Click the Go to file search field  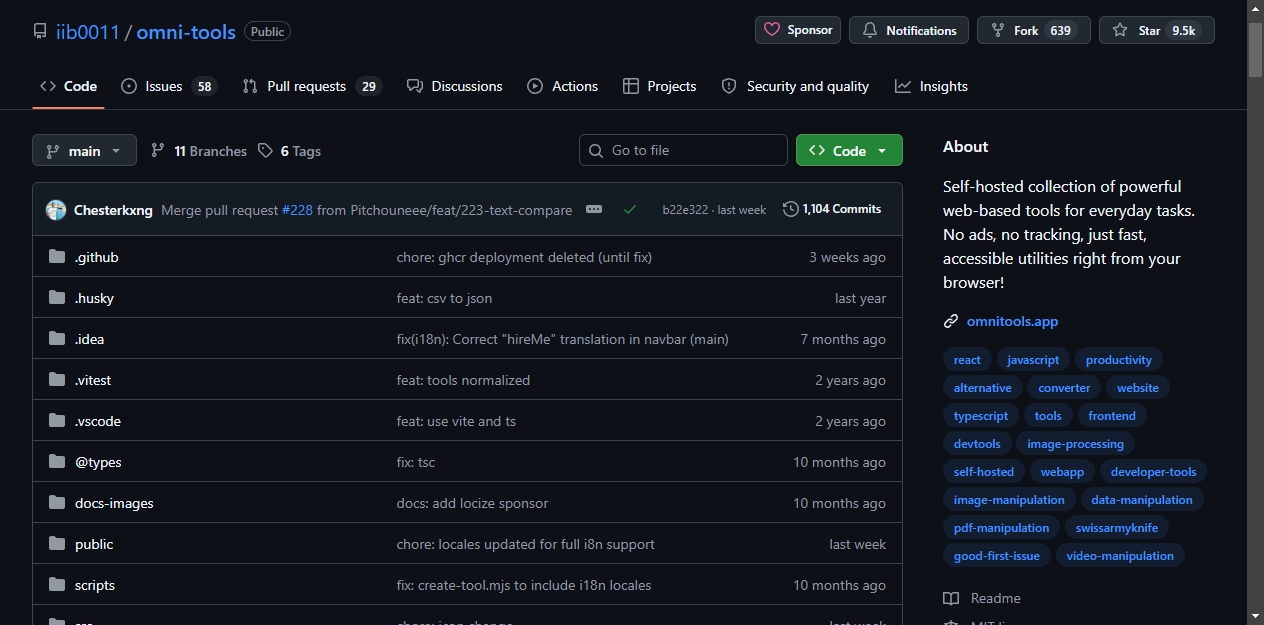coord(683,150)
